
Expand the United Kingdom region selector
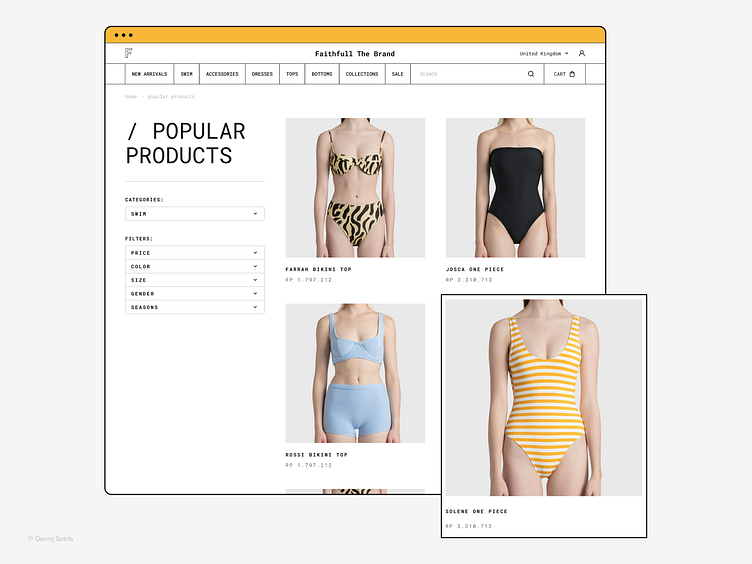click(x=544, y=54)
